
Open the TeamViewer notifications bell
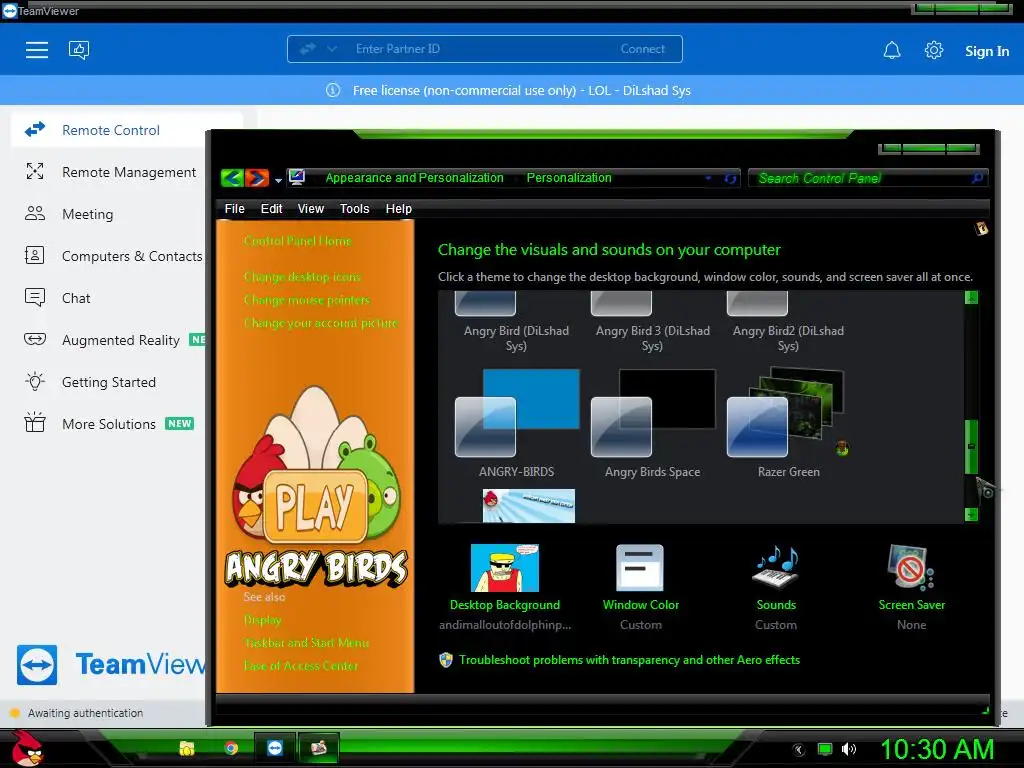pos(892,50)
